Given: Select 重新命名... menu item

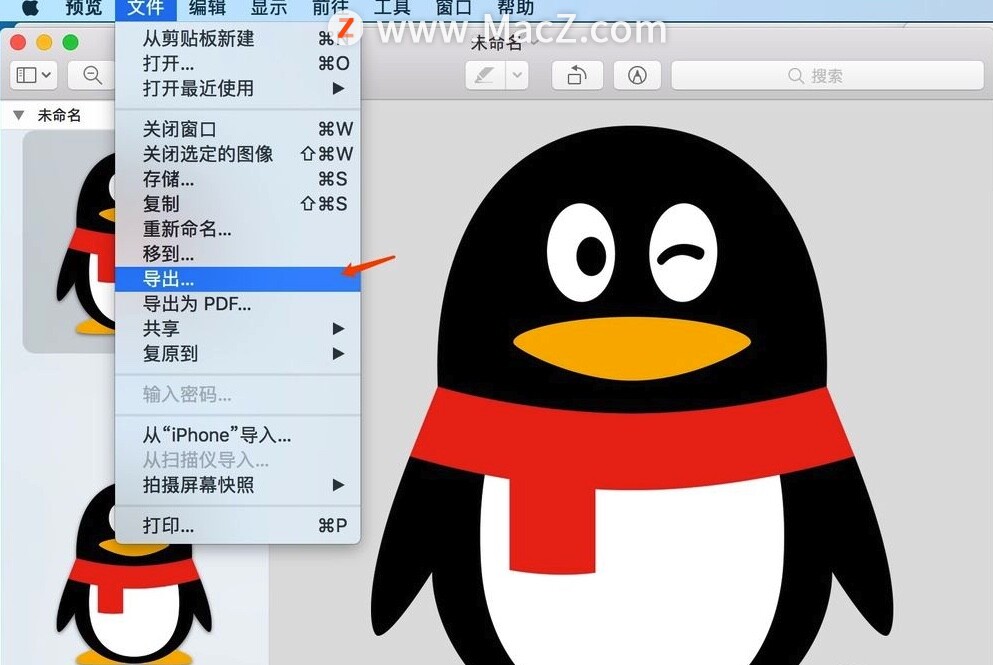Looking at the screenshot, I should click(x=237, y=229).
